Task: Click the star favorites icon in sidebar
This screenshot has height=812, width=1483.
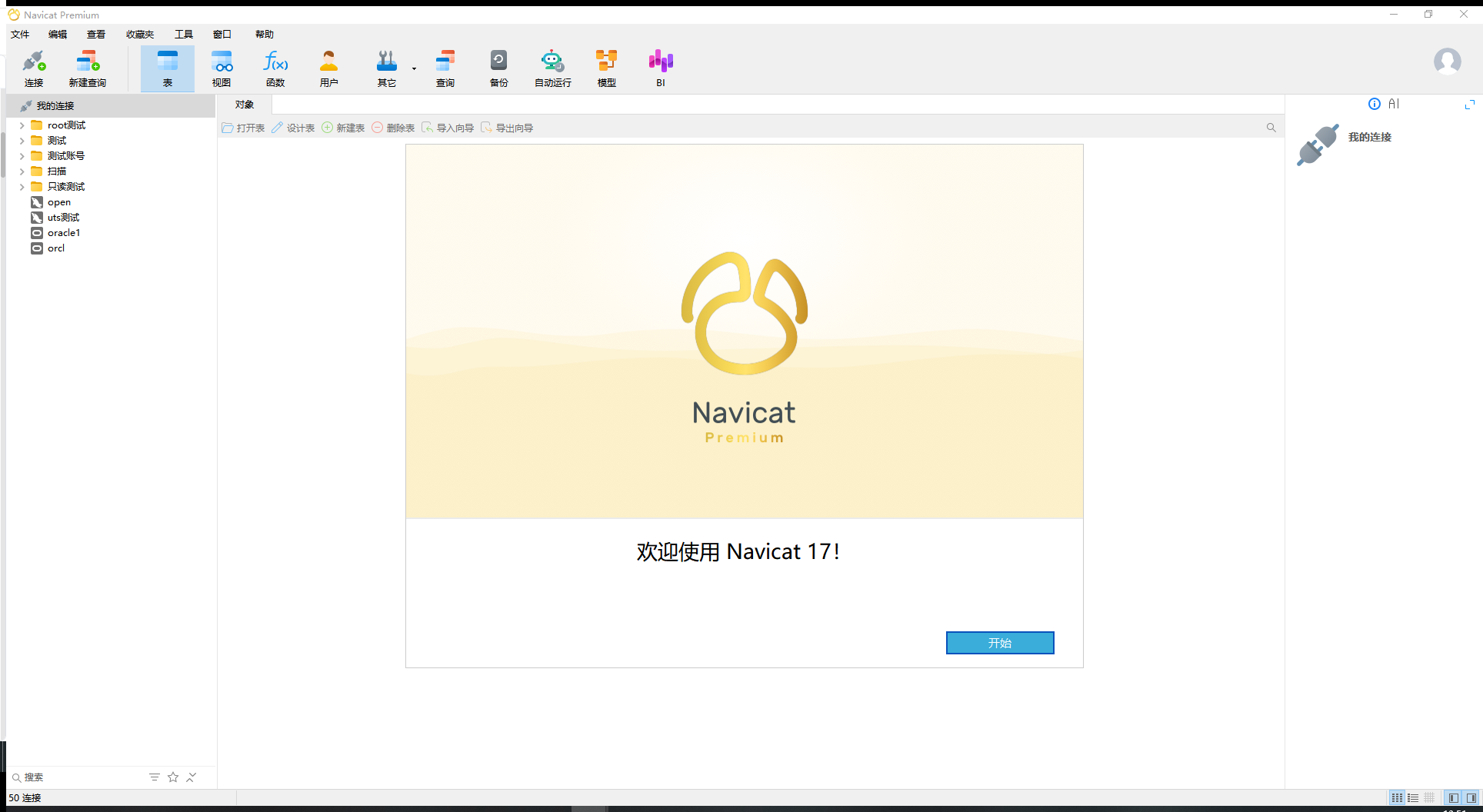Action: [173, 777]
